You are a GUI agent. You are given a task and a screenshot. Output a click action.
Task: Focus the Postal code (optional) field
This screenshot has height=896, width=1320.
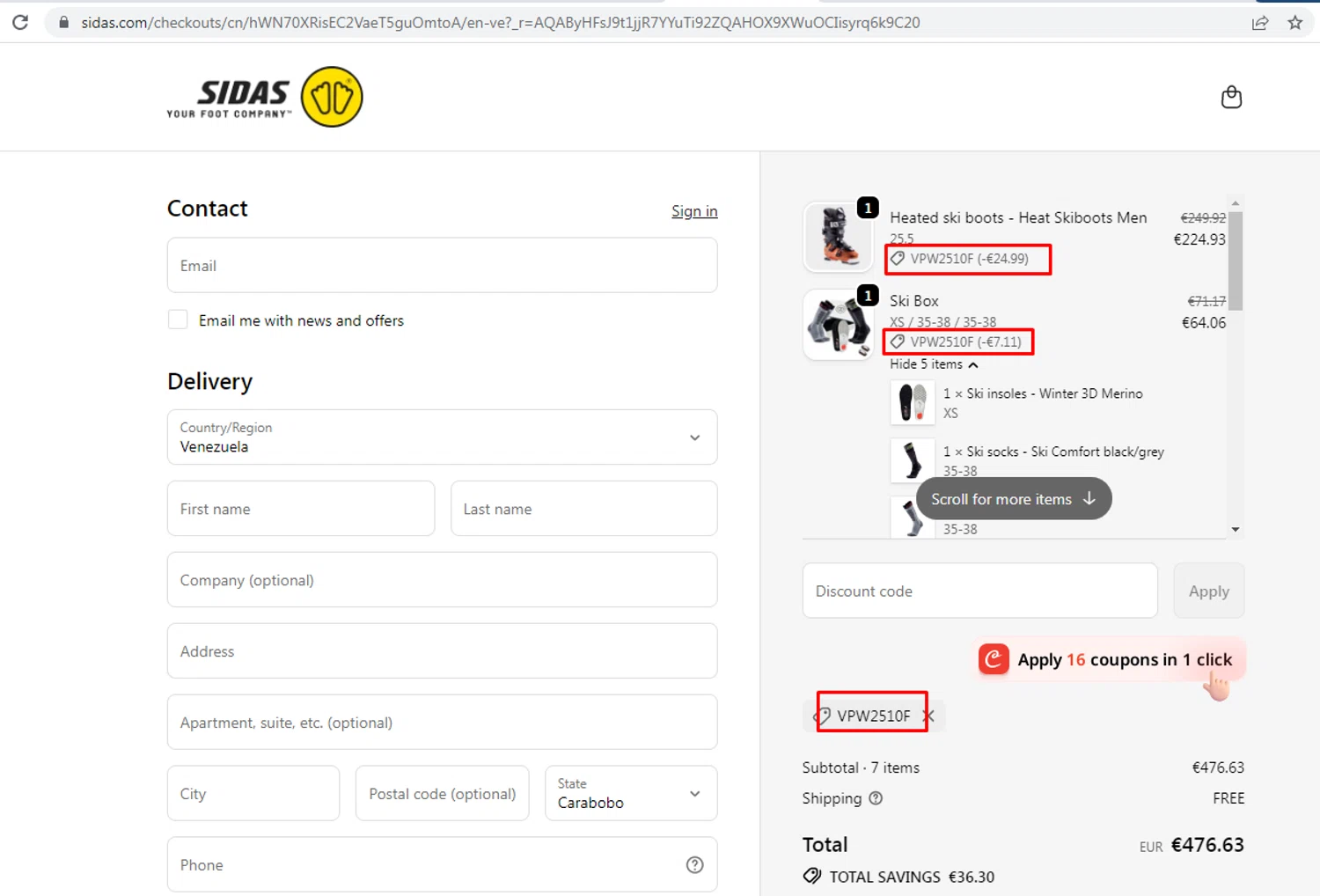point(442,793)
